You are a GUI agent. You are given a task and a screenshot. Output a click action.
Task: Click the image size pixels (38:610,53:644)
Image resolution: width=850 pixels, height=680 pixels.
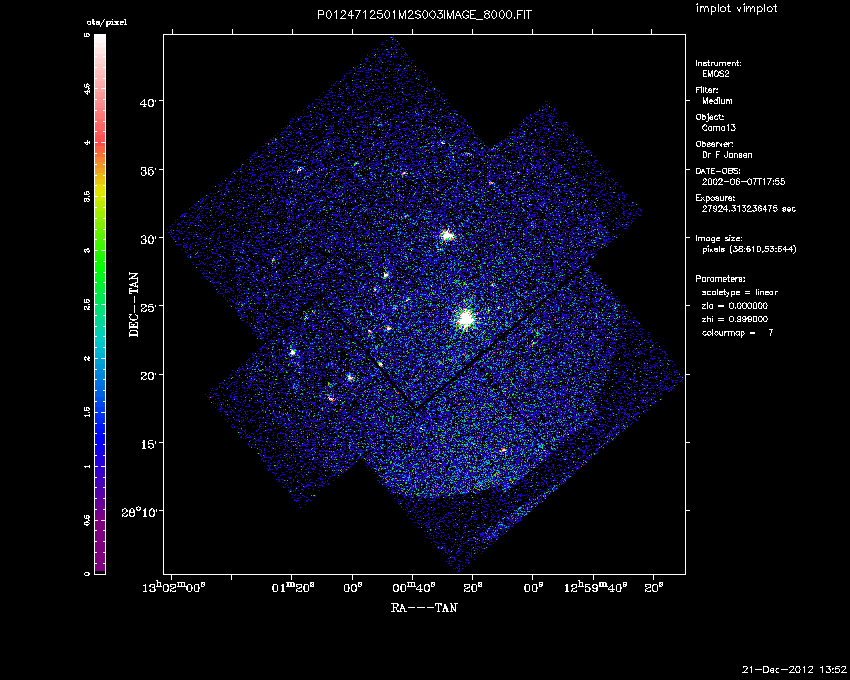point(749,249)
